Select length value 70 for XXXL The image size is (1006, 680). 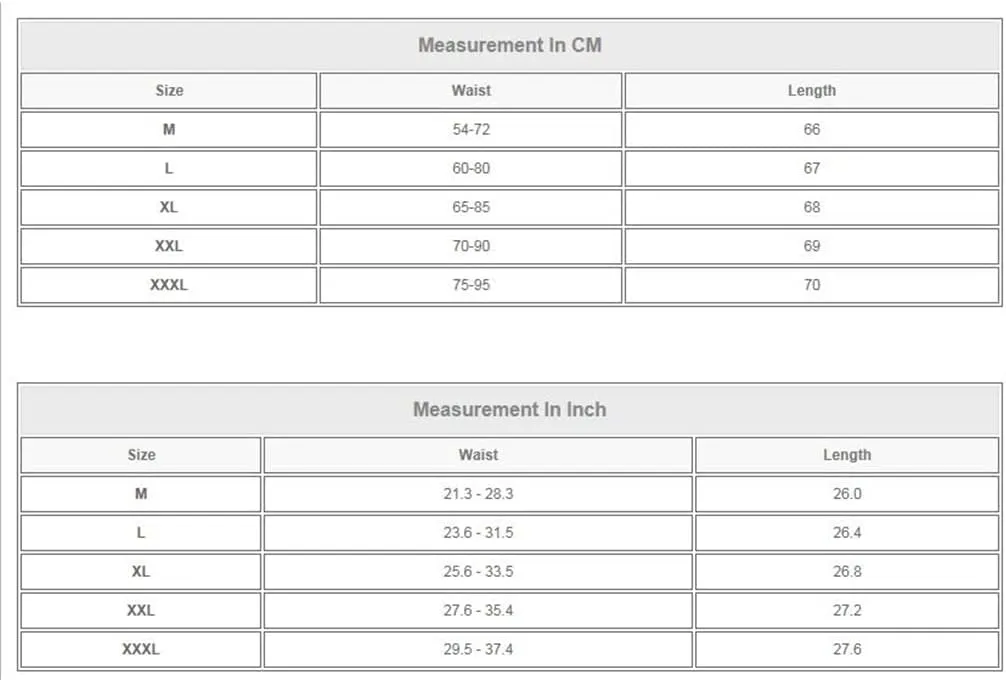tap(812, 285)
